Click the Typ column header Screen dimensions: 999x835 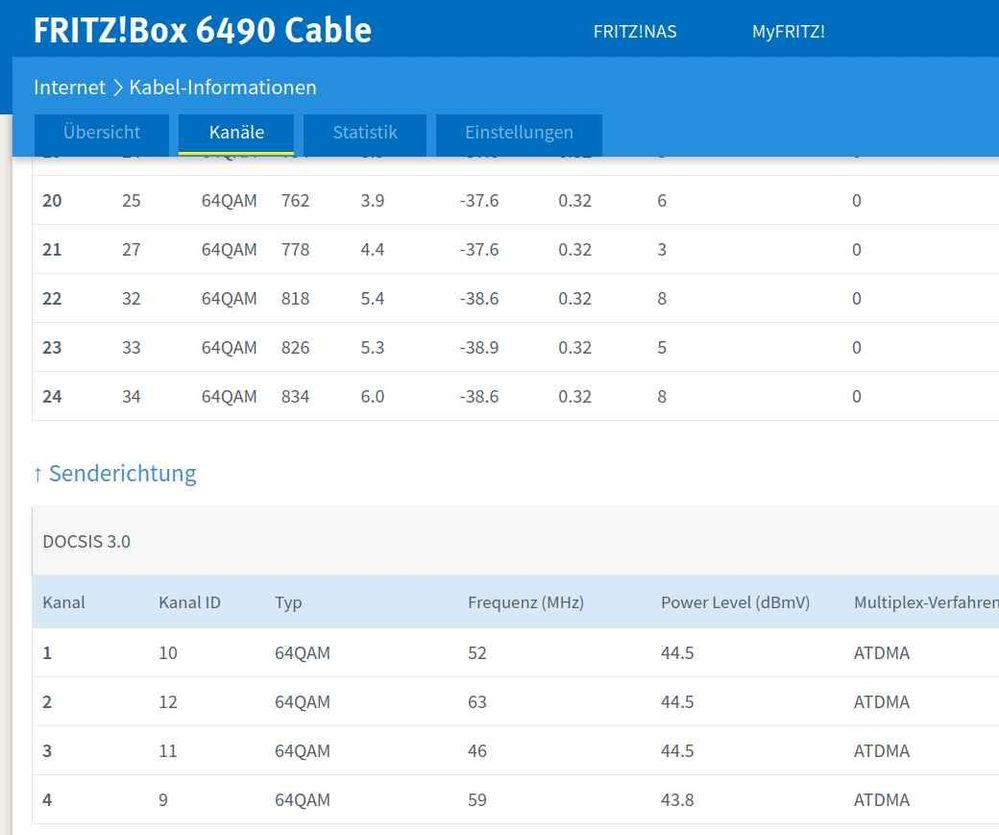[x=288, y=603]
